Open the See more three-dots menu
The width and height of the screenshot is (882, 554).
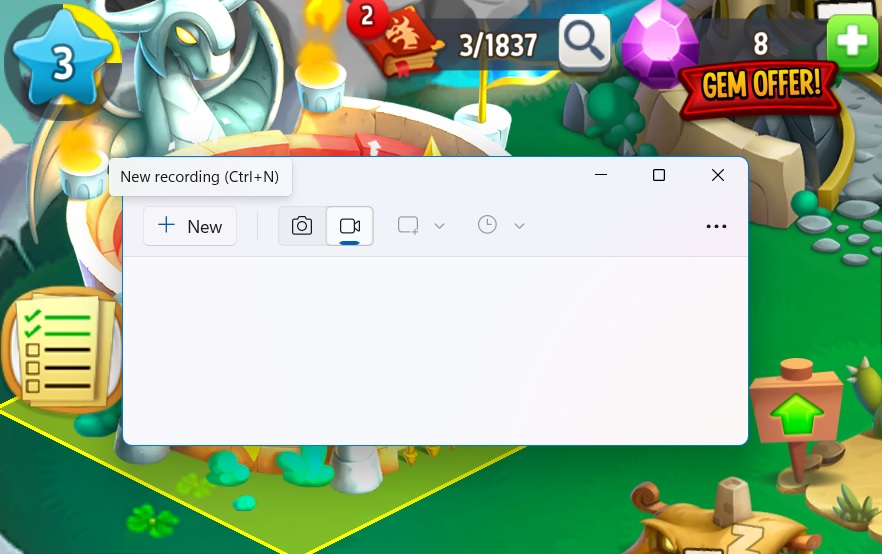tap(716, 226)
